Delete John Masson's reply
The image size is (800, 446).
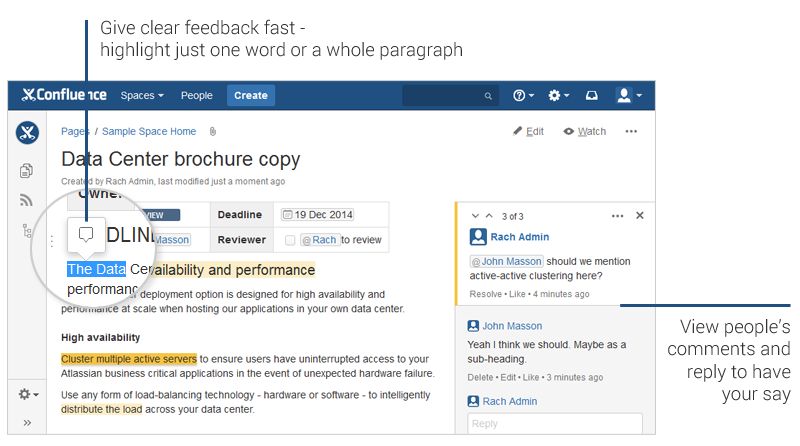[480, 377]
